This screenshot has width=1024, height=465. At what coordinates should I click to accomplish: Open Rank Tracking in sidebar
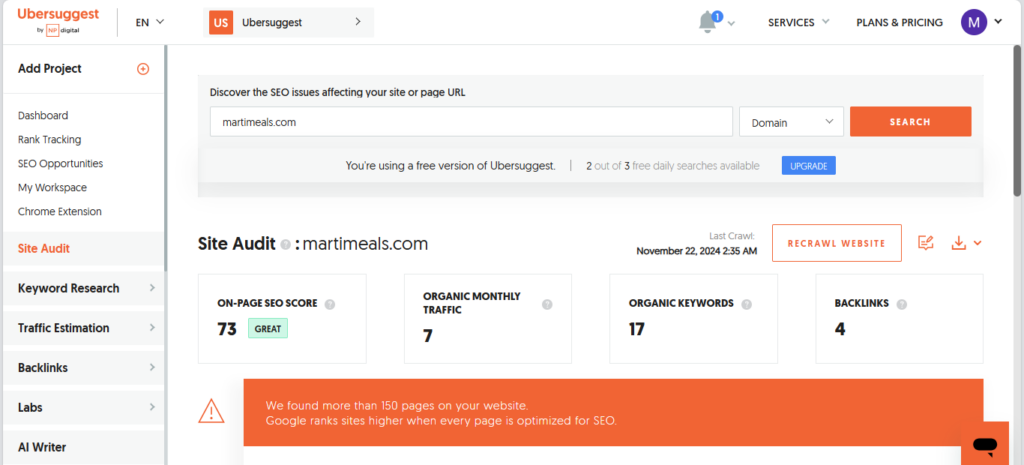coord(50,140)
